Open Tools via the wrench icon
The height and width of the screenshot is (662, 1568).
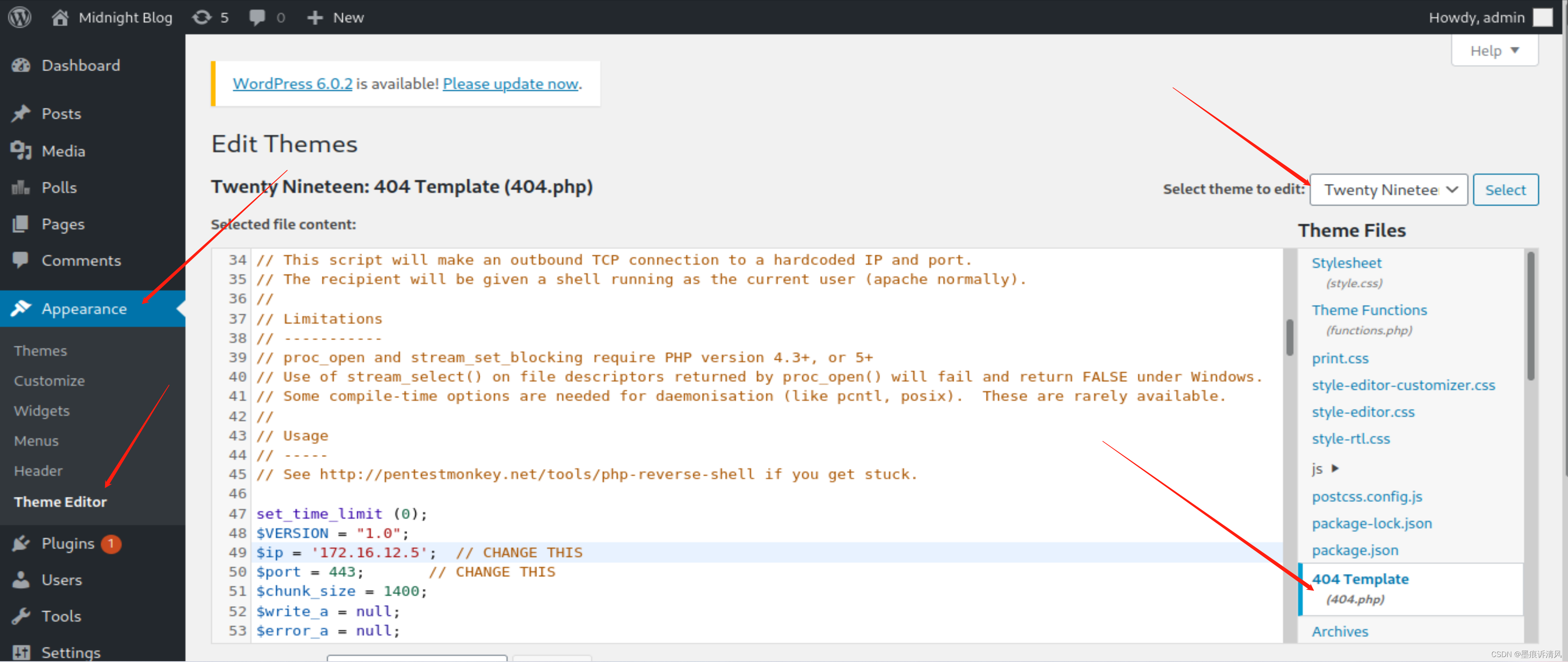click(21, 616)
